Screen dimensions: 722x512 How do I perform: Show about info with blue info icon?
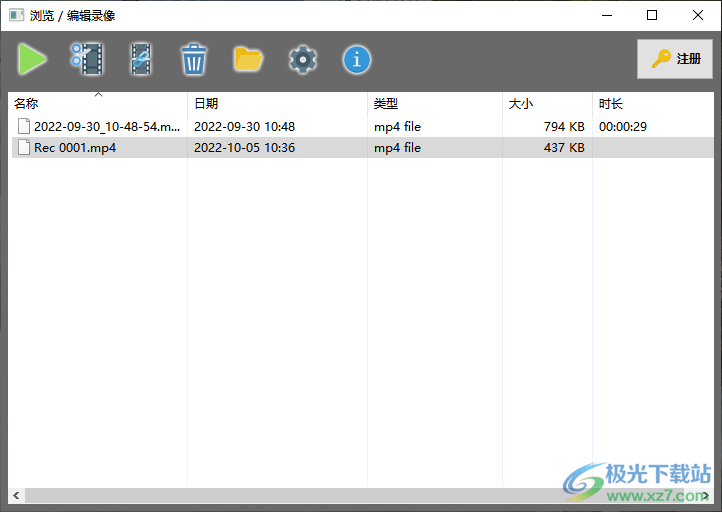tap(356, 60)
